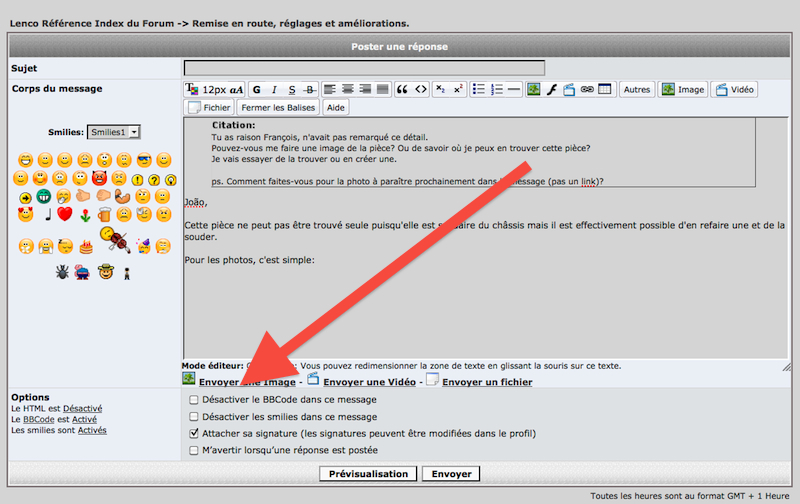The height and width of the screenshot is (504, 800).
Task: Insert Flash content with the f icon
Action: (x=552, y=89)
